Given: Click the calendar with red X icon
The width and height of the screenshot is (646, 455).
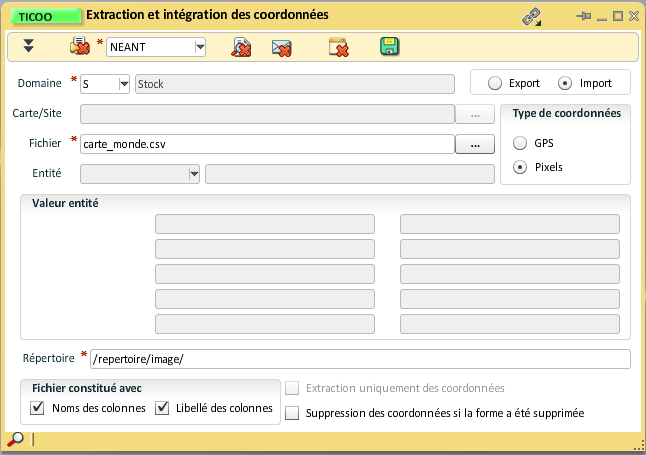Looking at the screenshot, I should [x=338, y=47].
